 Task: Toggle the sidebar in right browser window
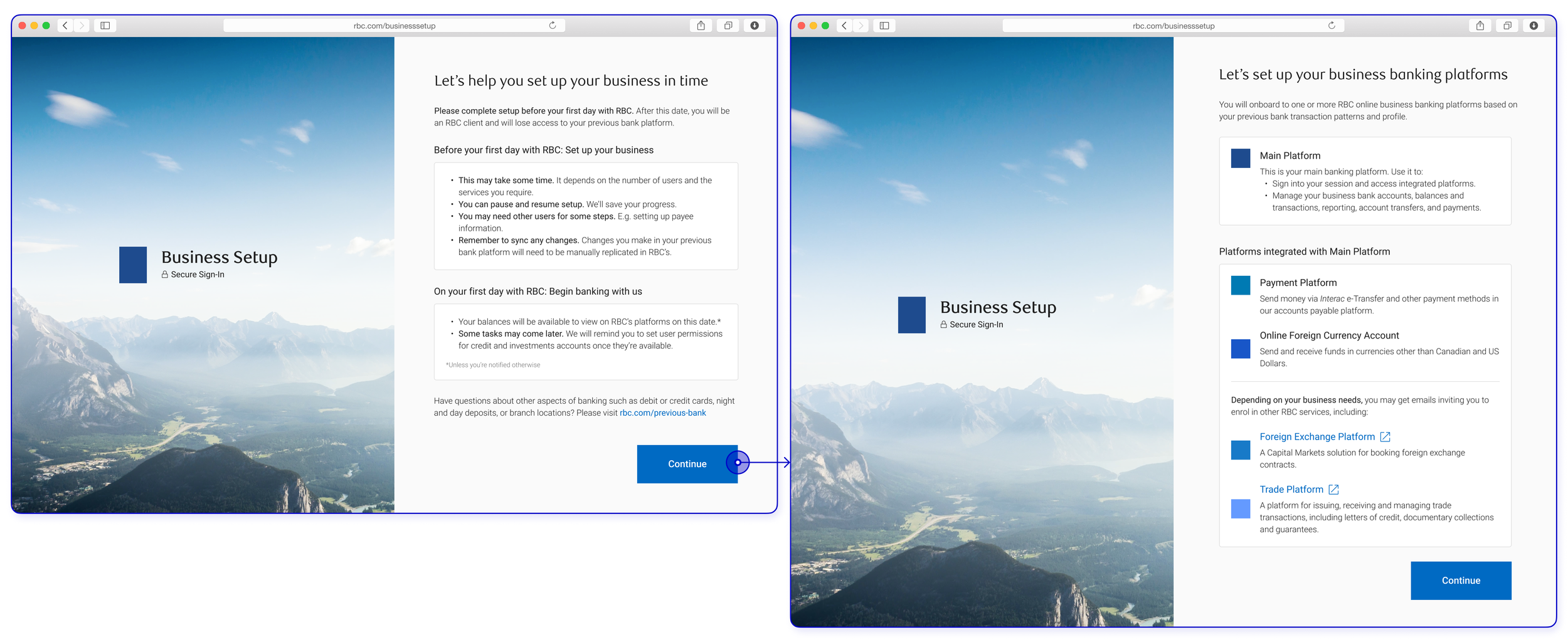point(884,26)
